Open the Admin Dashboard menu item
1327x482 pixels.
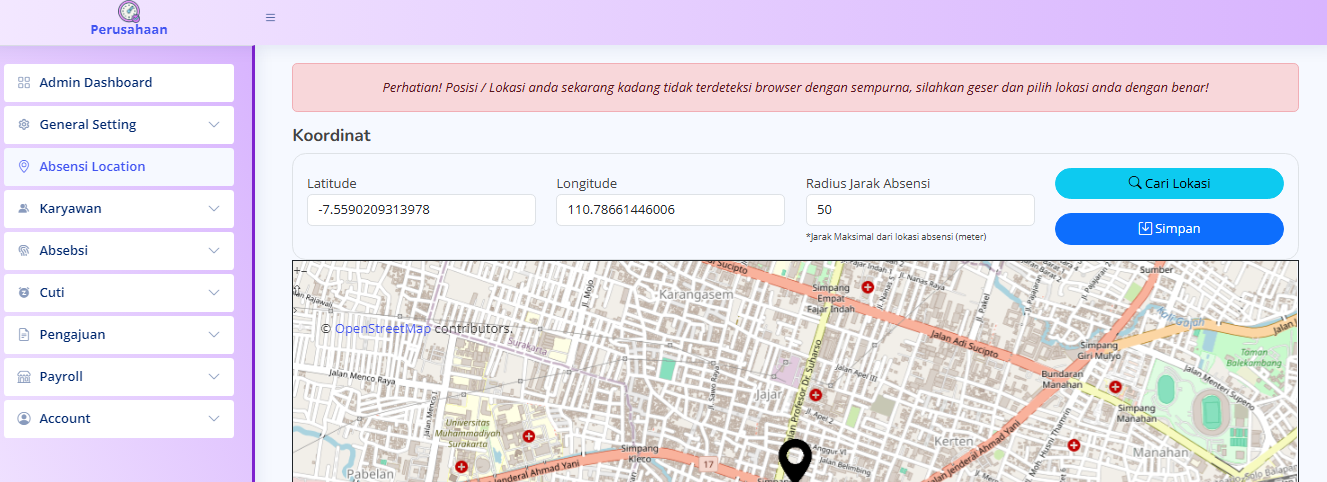tap(96, 83)
